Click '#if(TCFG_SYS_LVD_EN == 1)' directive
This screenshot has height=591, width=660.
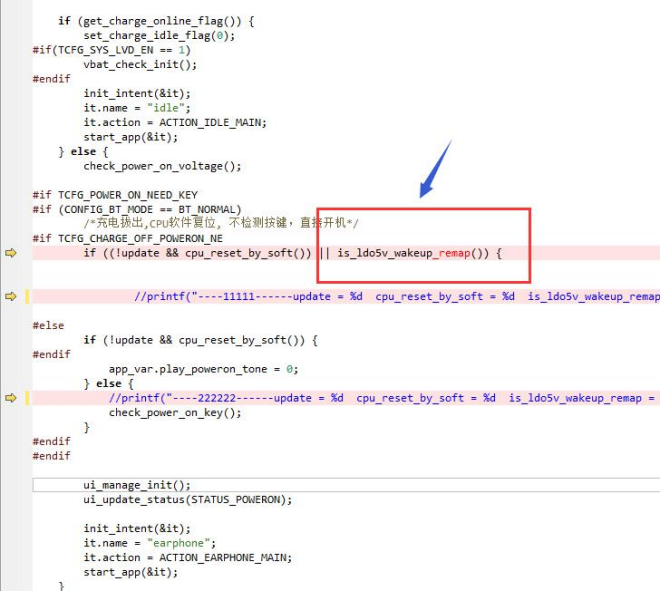pos(112,50)
